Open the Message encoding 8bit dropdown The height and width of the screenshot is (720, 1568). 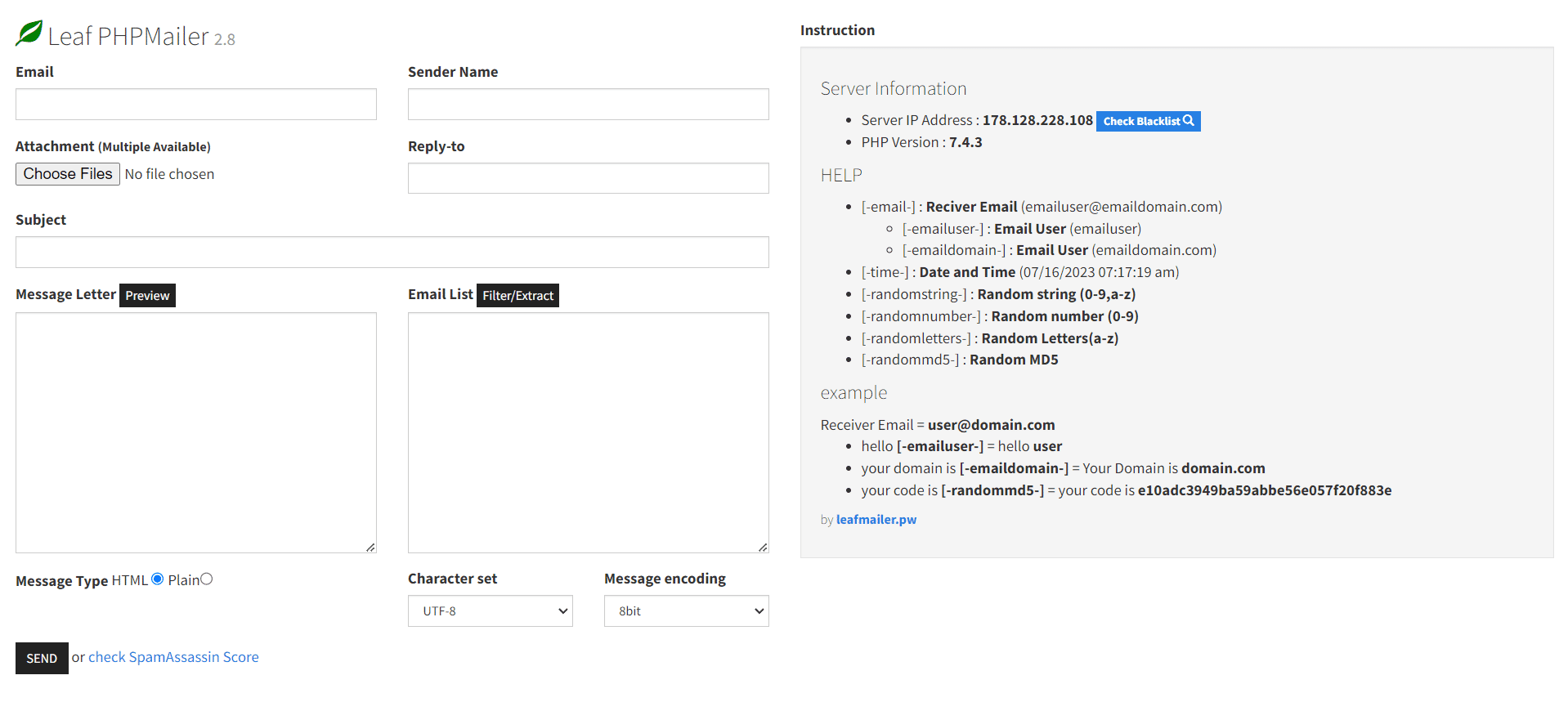[686, 611]
